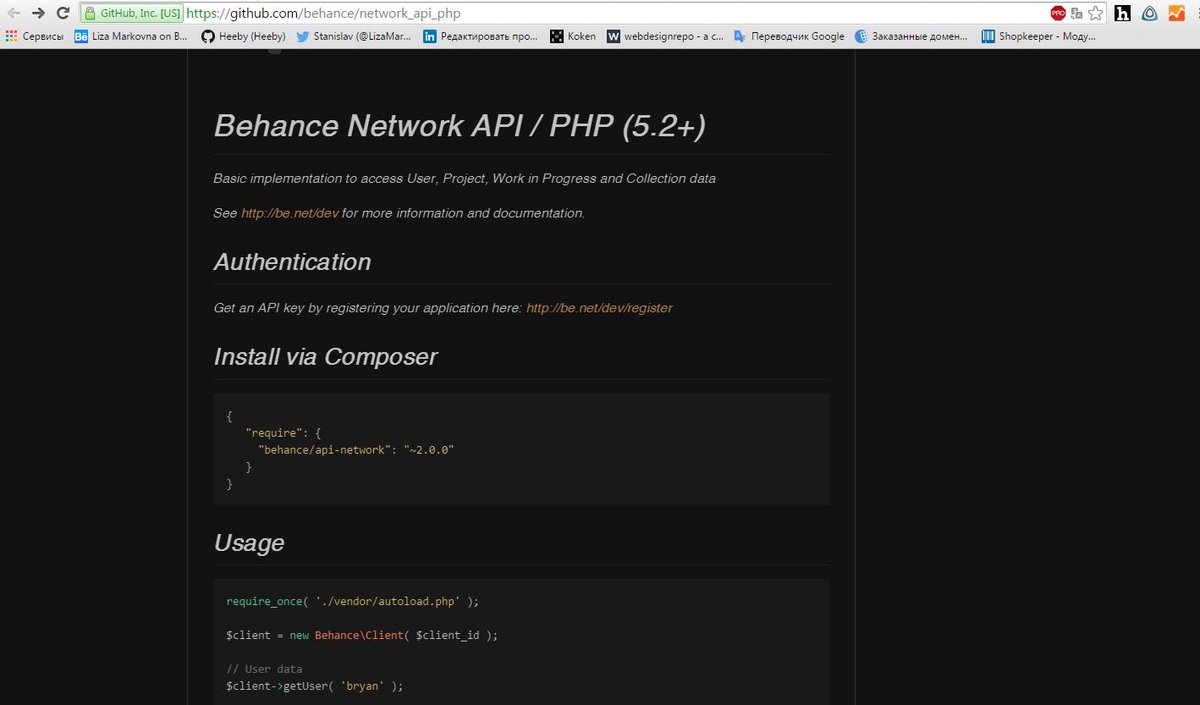Viewport: 1200px width, 705px height.
Task: Click the 'behance/api-network' line in the JSON block
Action: 356,450
